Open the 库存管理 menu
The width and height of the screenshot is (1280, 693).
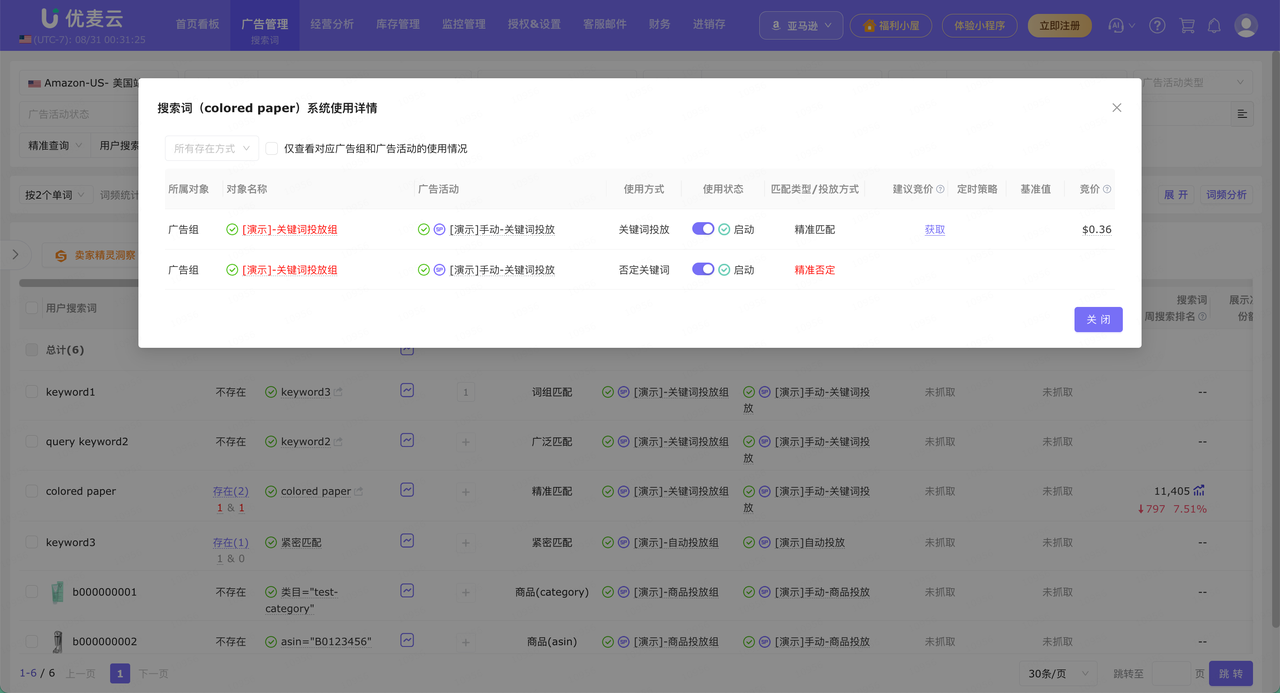coord(398,24)
